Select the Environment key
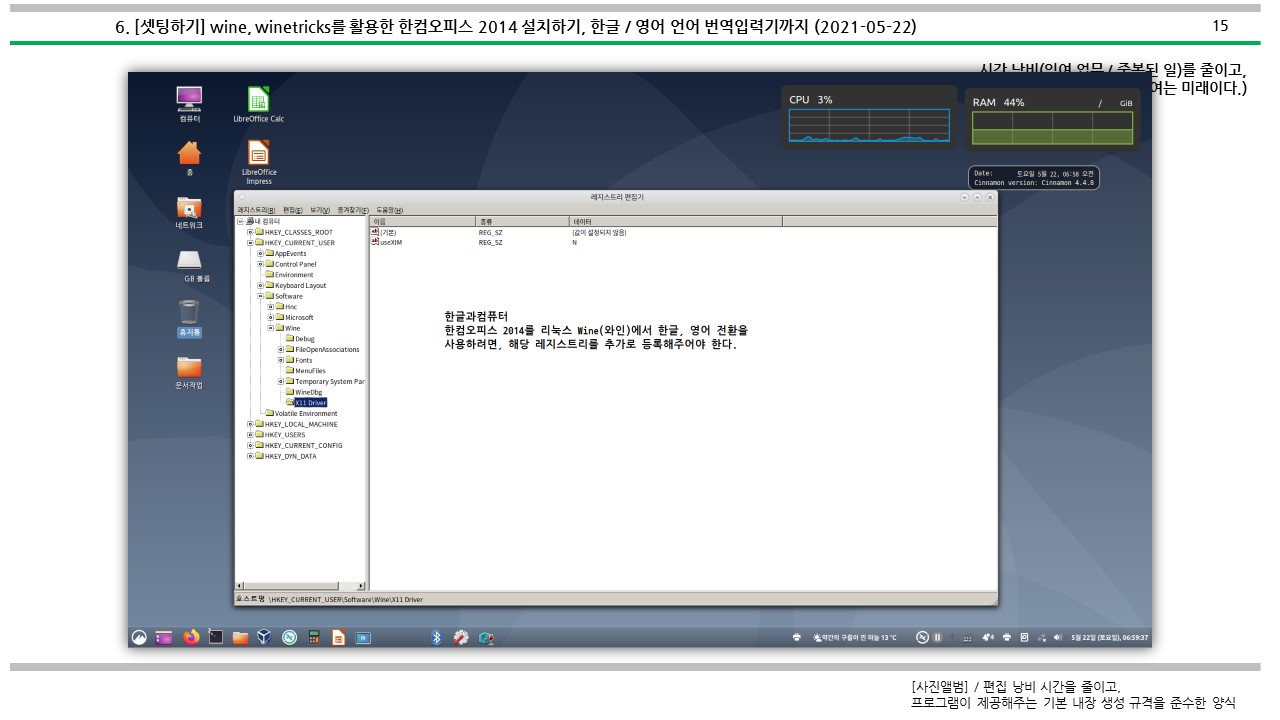Screen dimensions: 1280x720 294,275
